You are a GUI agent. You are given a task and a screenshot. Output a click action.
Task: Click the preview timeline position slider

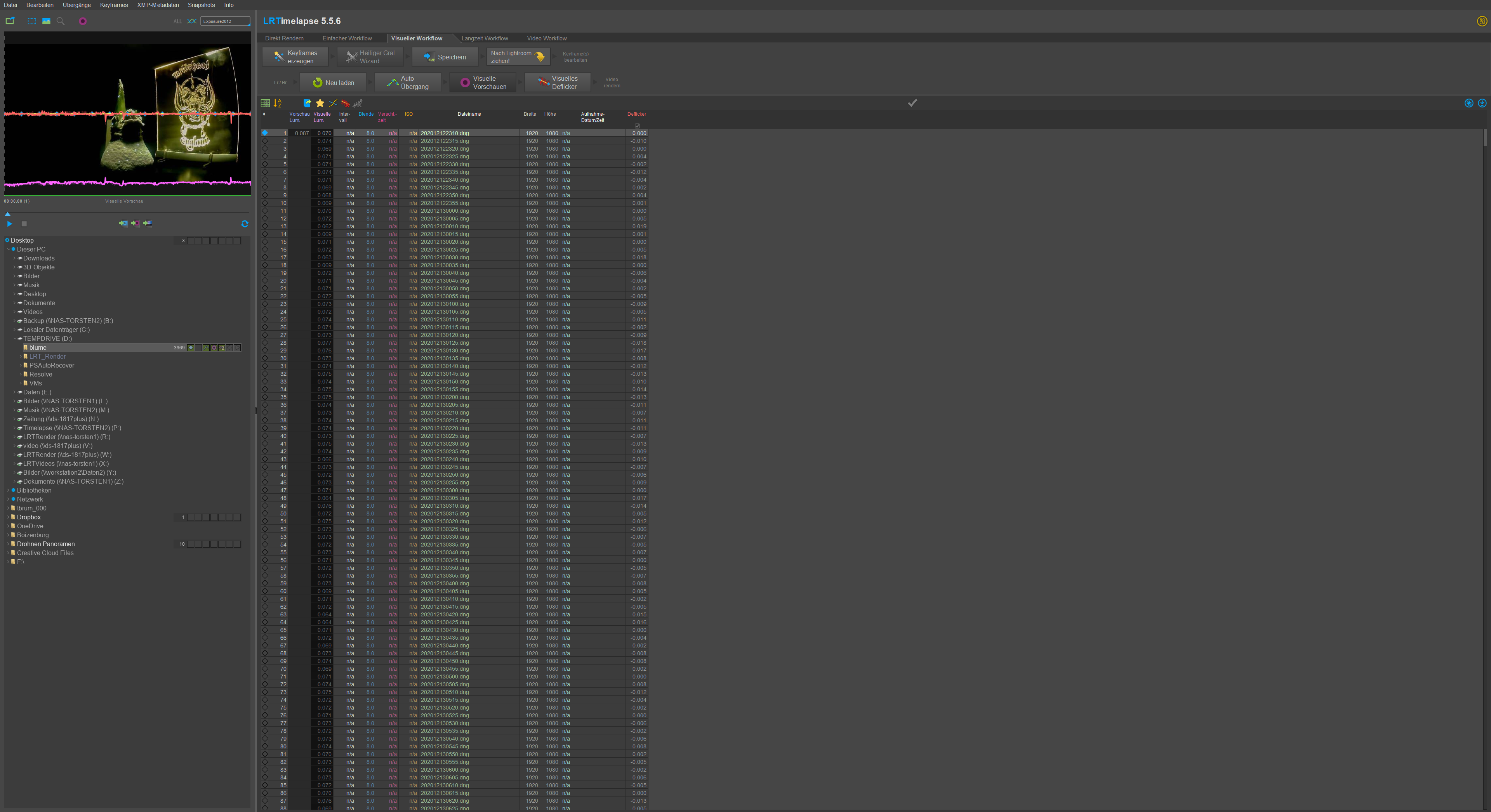coord(7,214)
